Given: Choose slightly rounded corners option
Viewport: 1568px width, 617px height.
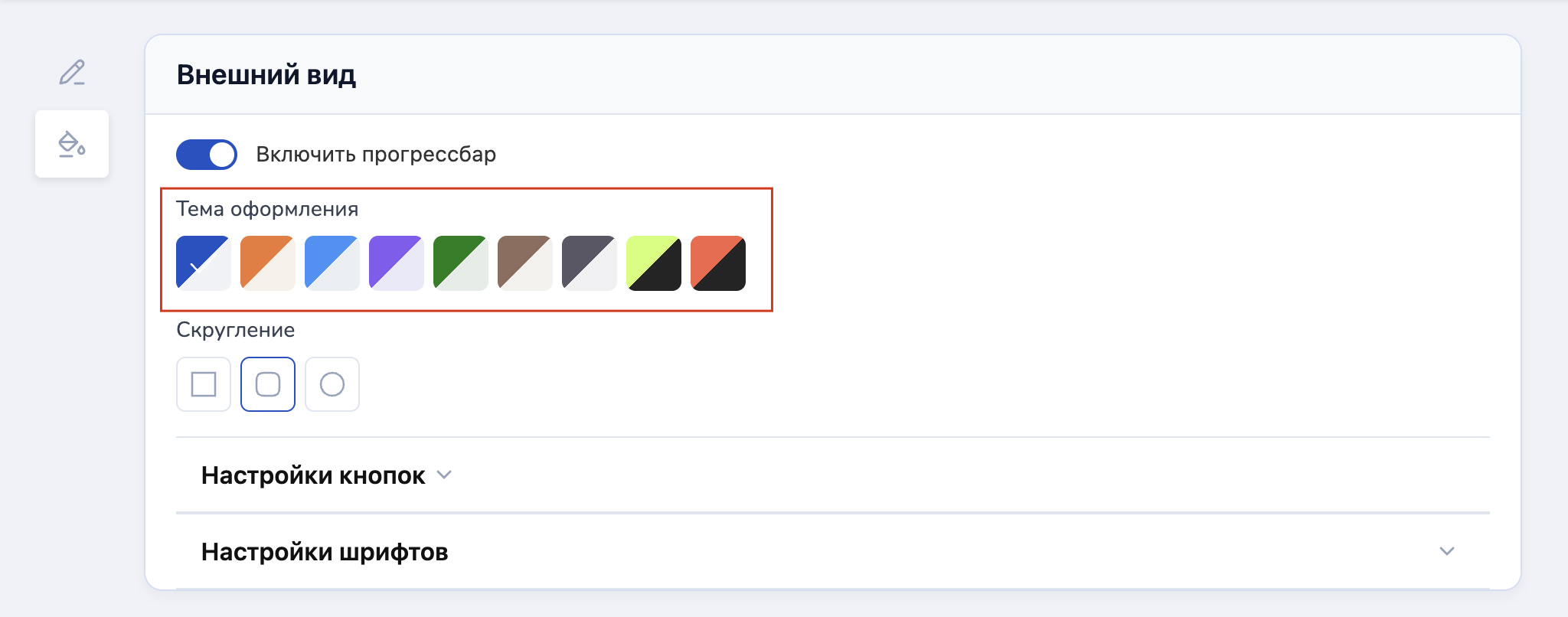Looking at the screenshot, I should [x=268, y=384].
